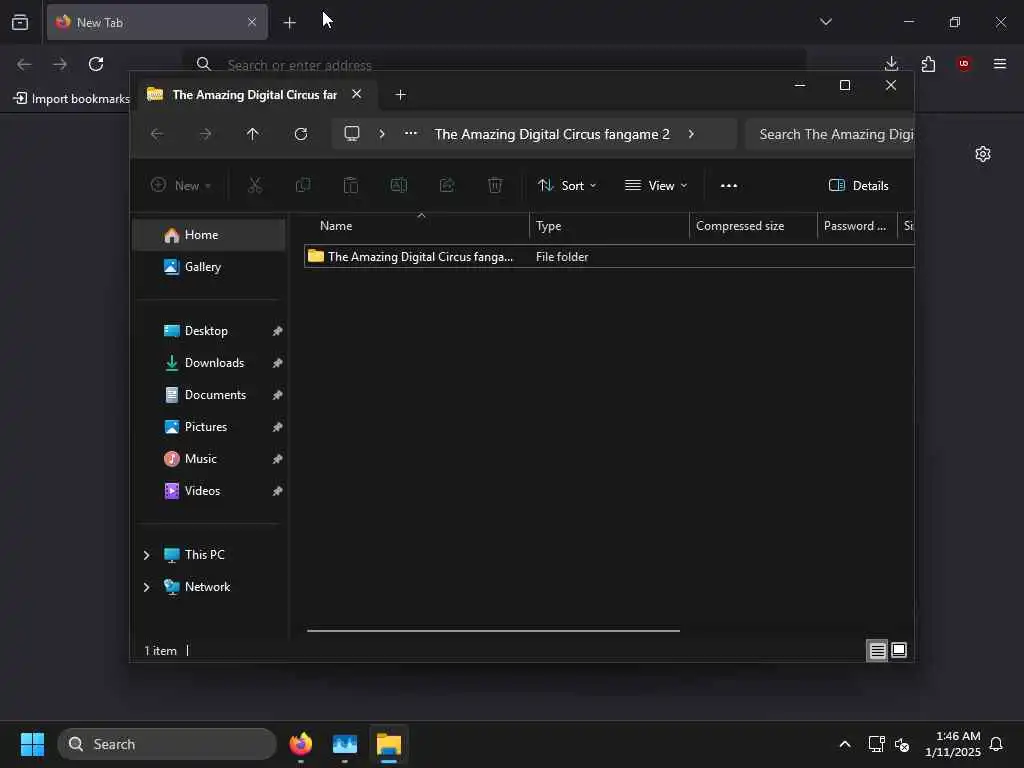Open Firefox extensions puzzle icon
The width and height of the screenshot is (1024, 768).
928,64
